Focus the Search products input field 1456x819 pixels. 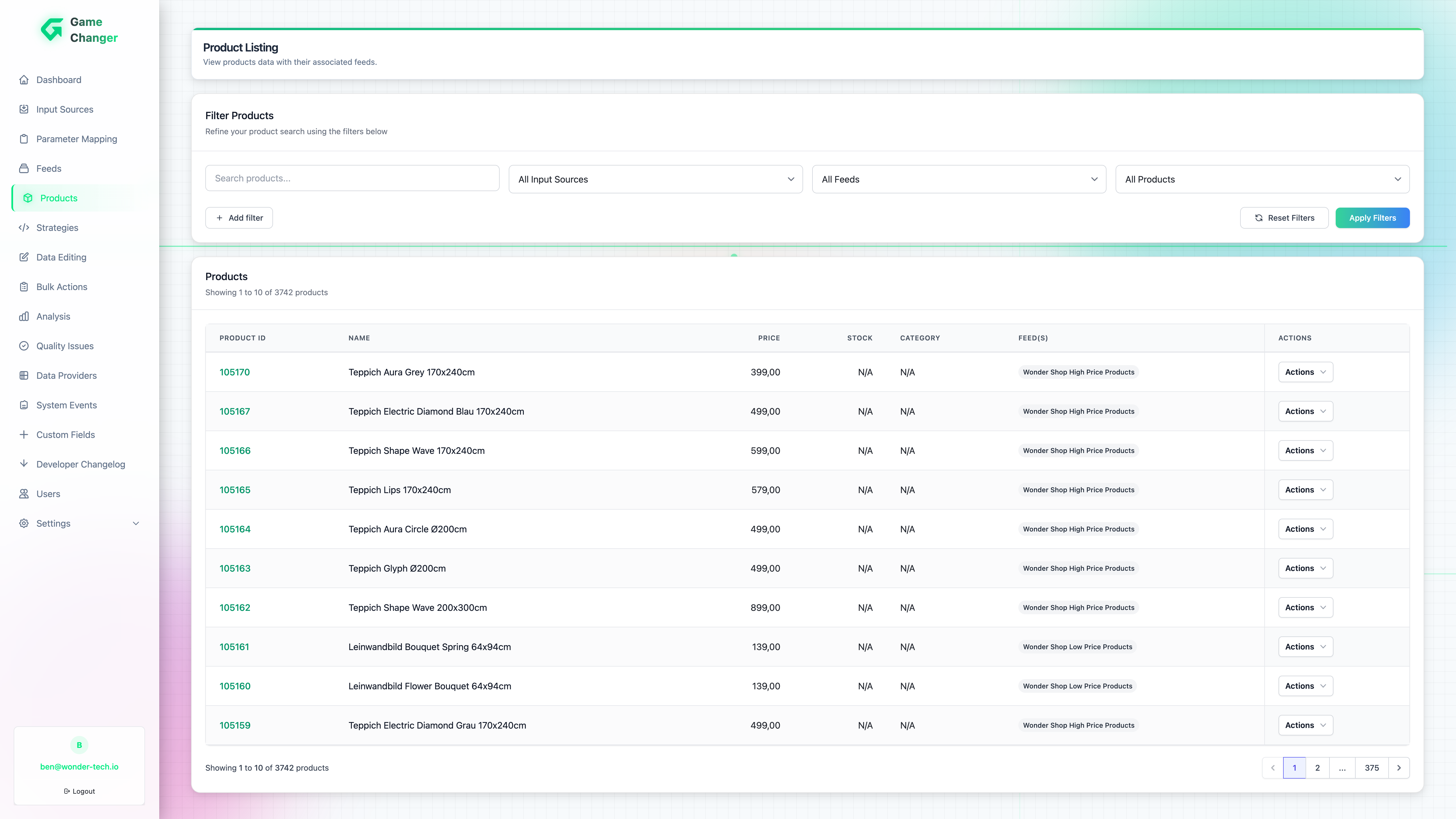point(351,178)
